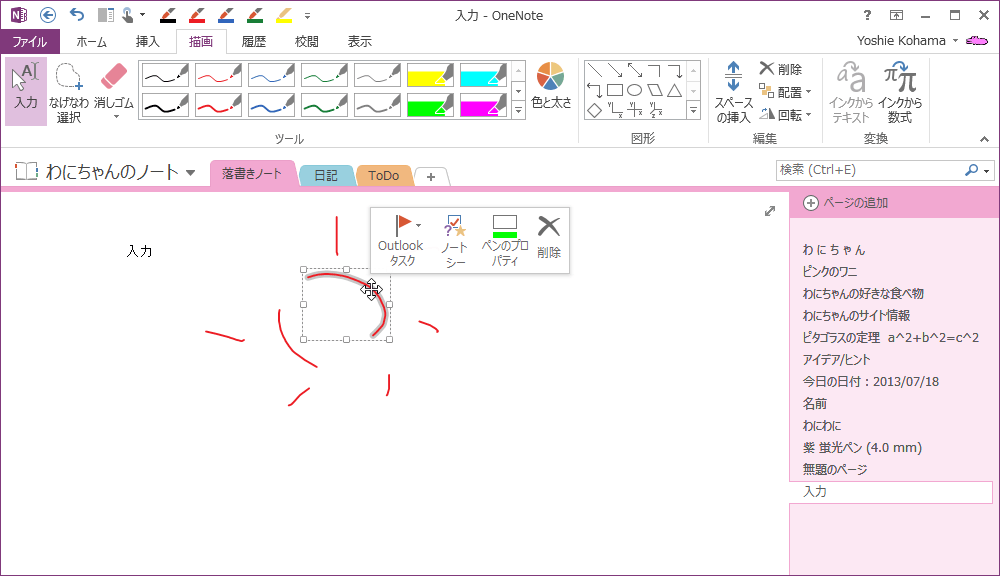Image resolution: width=1000 pixels, height=576 pixels.
Task: Select the yellow highlighter in quick access toolbar
Action: click(x=284, y=15)
